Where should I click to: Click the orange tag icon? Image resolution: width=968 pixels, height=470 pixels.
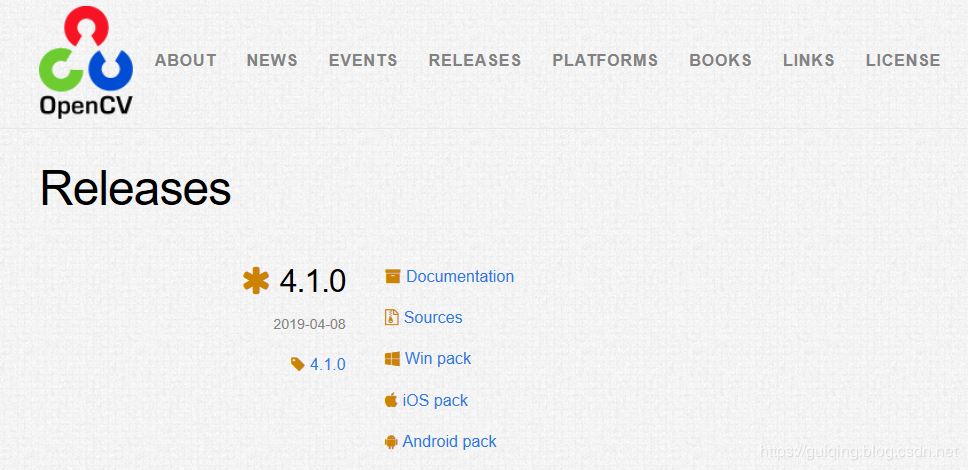[x=297, y=365]
